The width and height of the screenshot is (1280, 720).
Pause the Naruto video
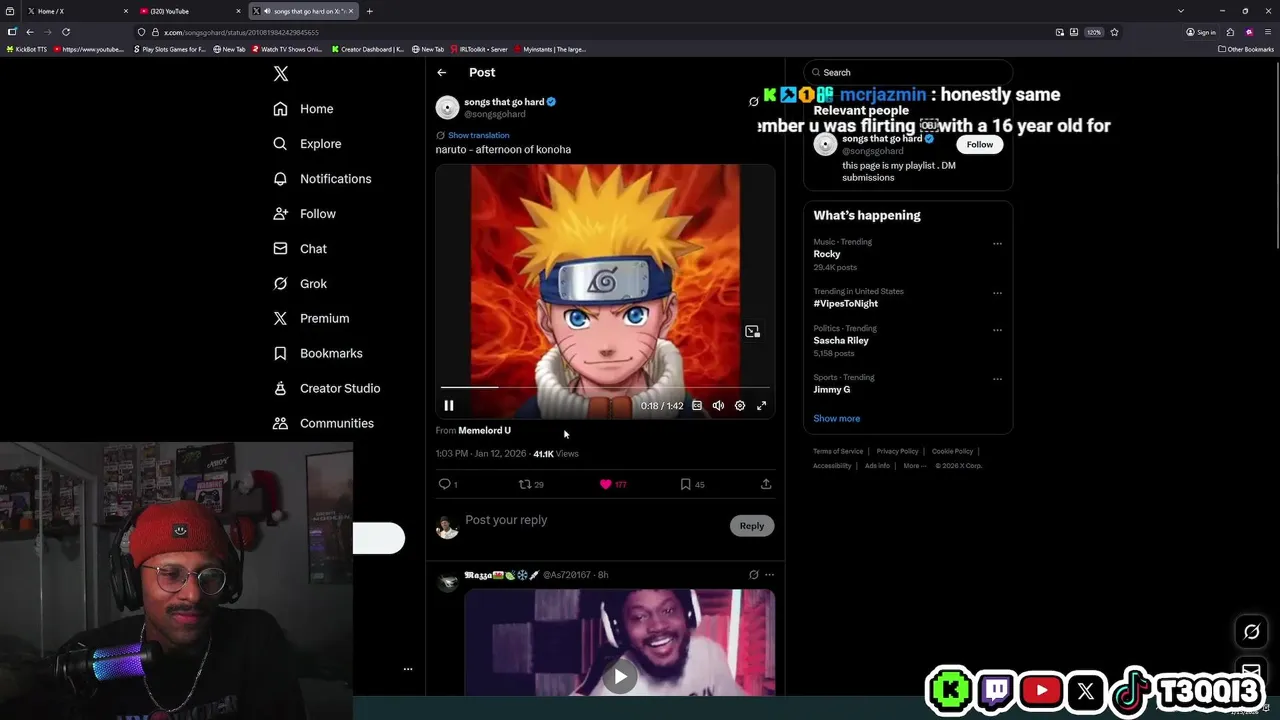(x=449, y=406)
